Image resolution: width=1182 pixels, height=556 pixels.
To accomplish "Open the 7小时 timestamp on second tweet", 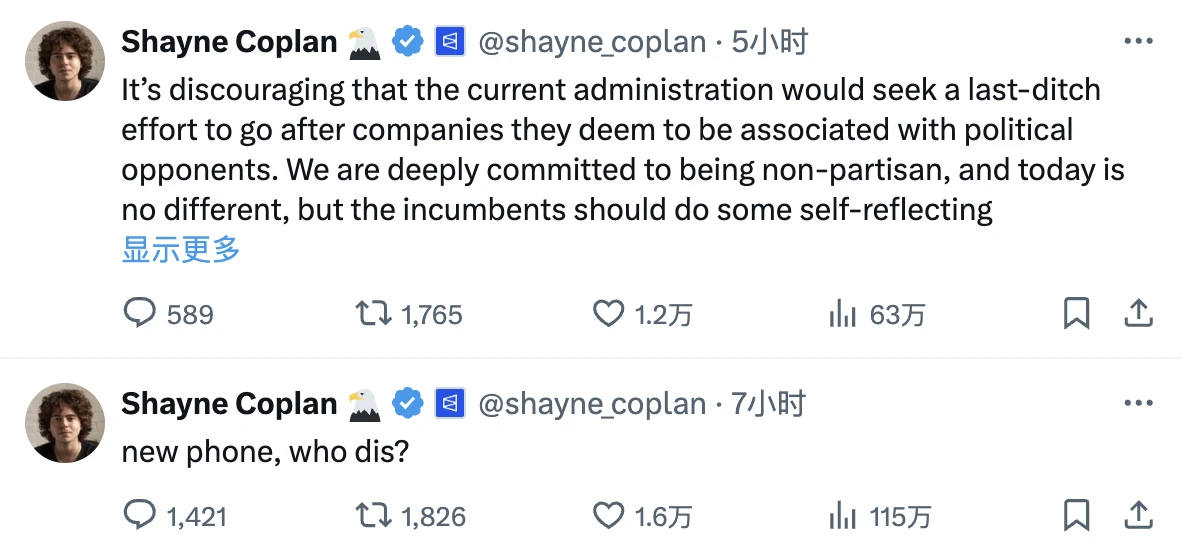I will [x=768, y=404].
